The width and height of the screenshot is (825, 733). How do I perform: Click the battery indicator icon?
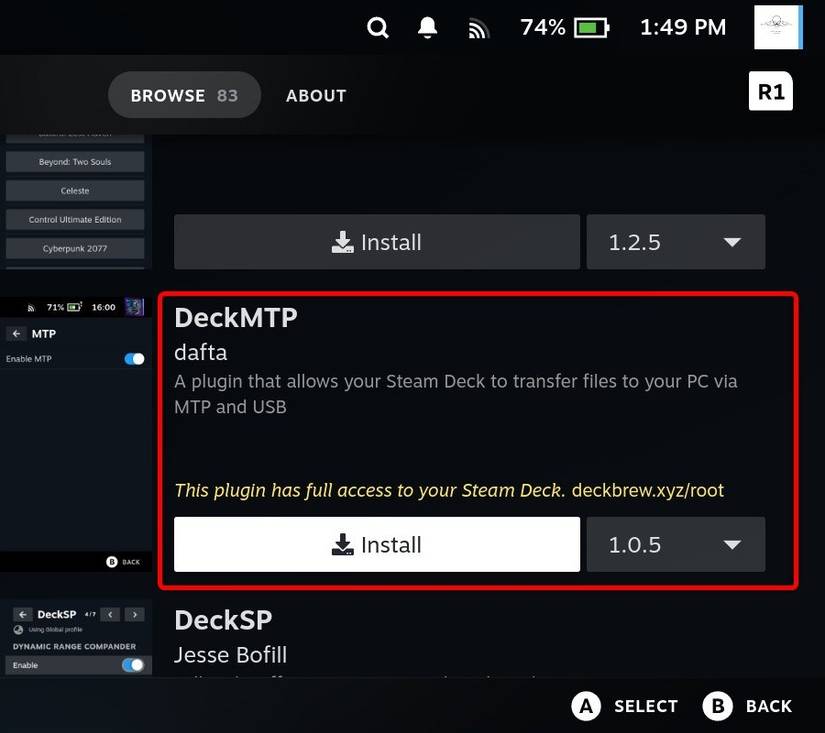coord(592,27)
